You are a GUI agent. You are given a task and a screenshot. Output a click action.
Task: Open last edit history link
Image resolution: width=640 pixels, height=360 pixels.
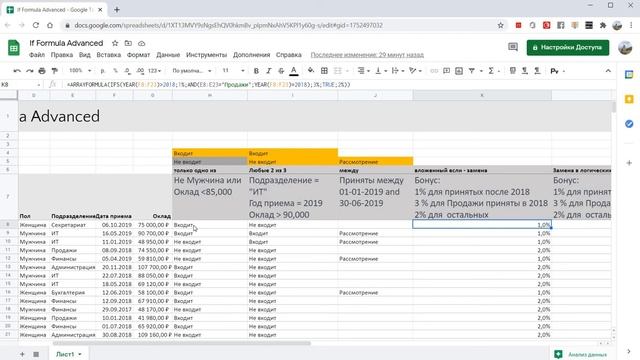(367, 55)
